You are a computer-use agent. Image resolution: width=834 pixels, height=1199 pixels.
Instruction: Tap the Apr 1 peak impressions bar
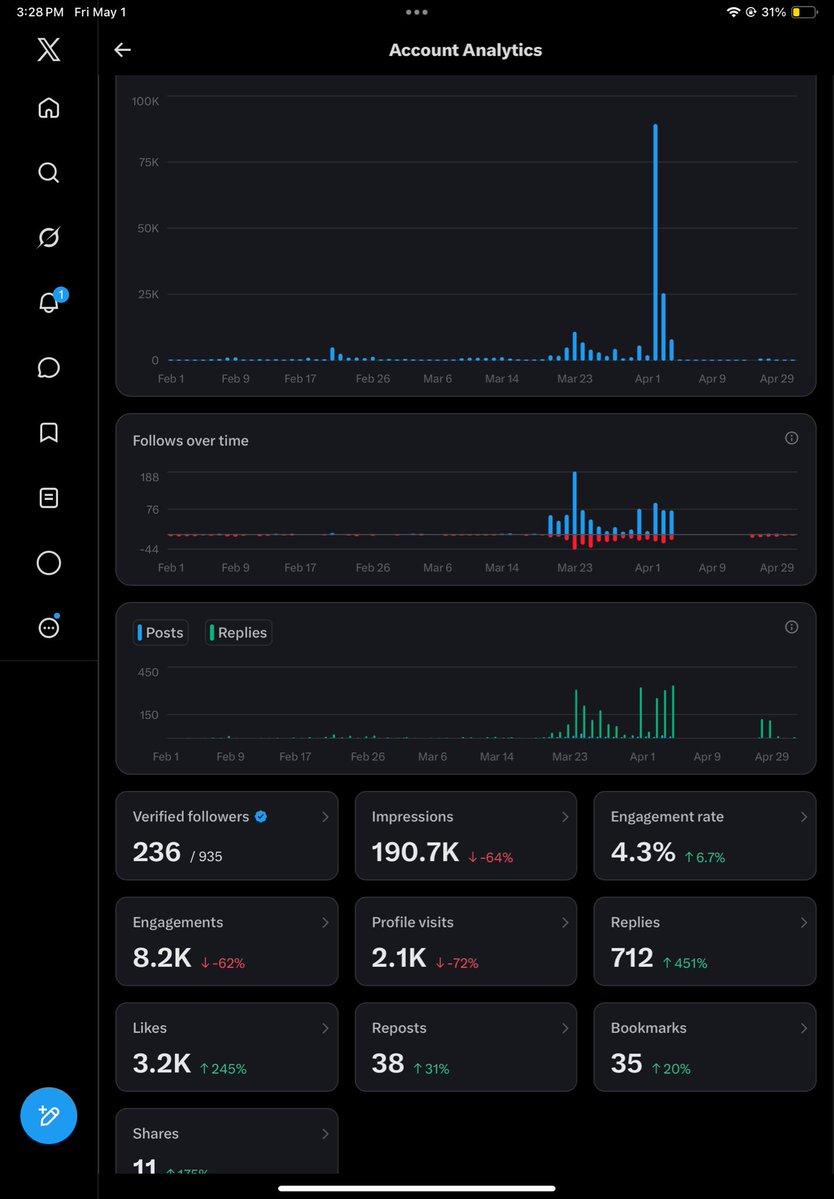[x=656, y=242]
